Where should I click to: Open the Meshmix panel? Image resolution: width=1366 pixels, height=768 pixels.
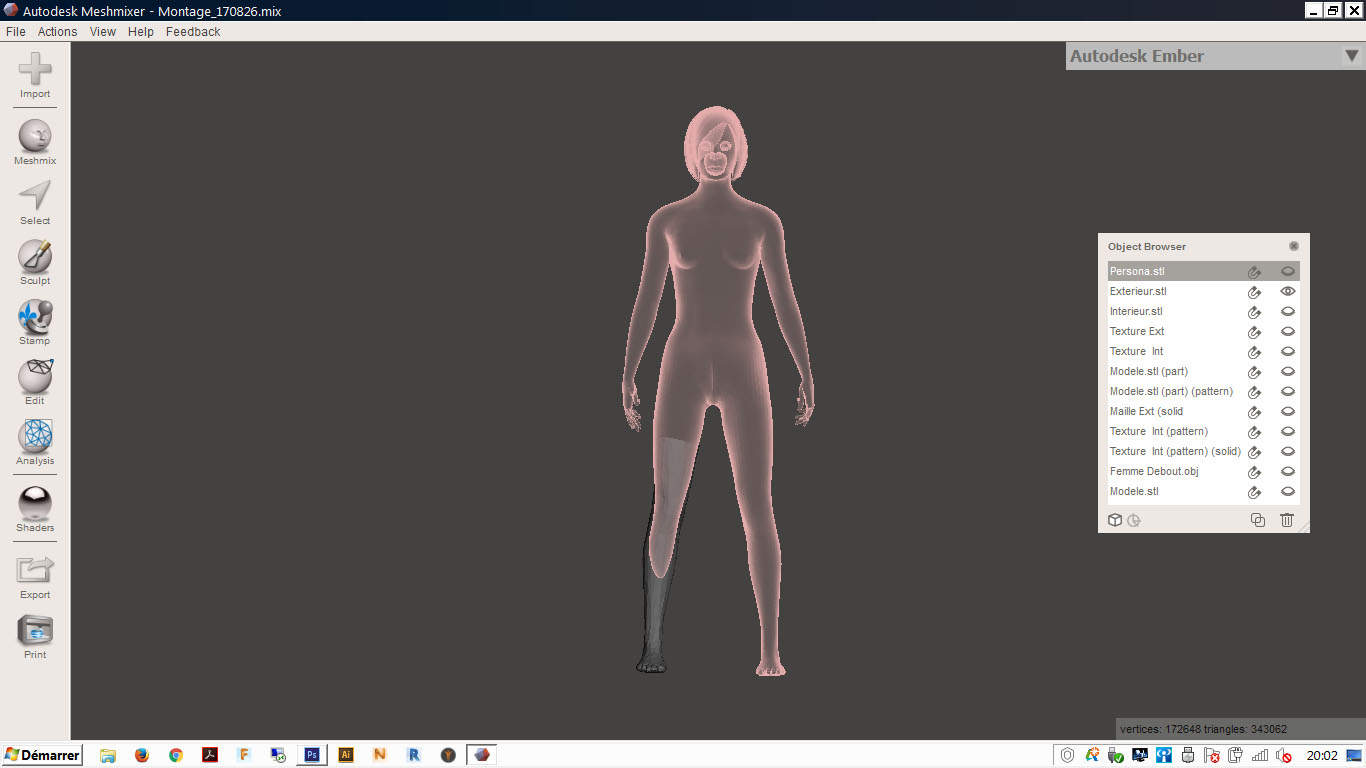coord(35,142)
